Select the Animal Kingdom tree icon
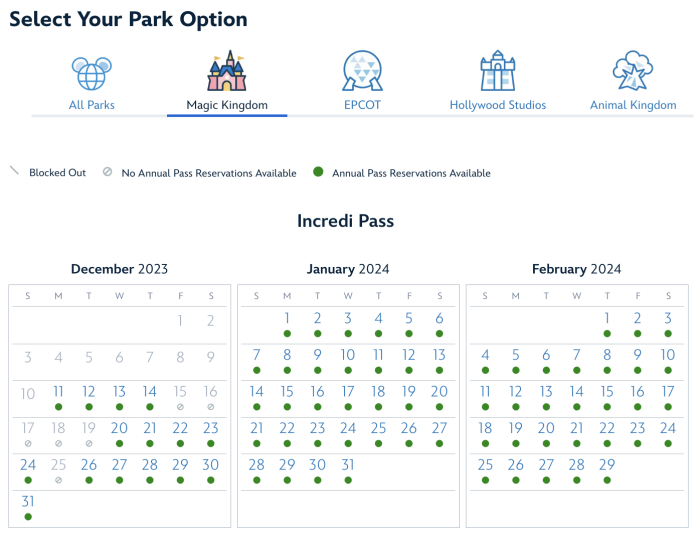Screen dimensions: 700x546 [633, 71]
